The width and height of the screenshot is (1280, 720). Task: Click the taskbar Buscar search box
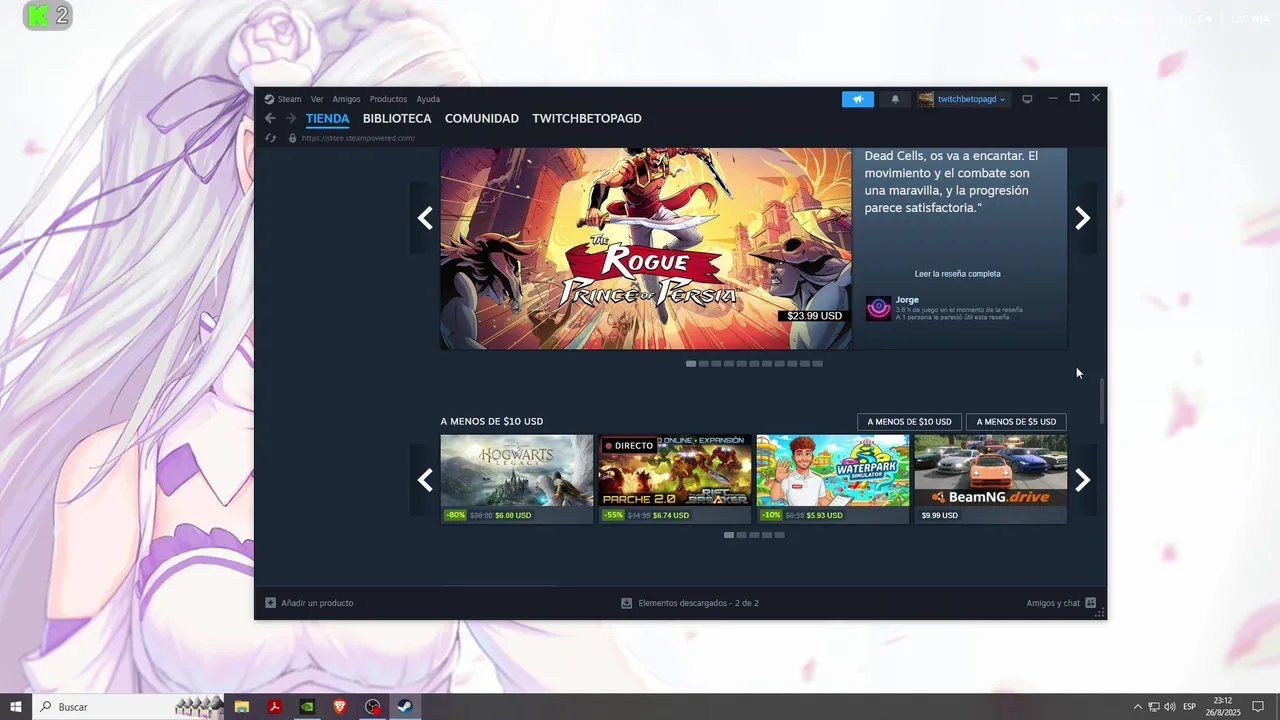pos(128,707)
